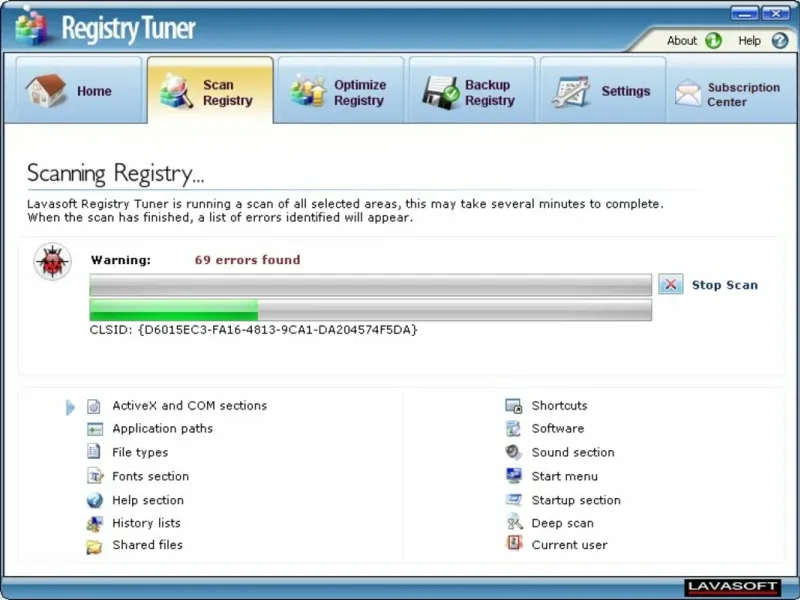Screen dimensions: 800x600
Task: Switch to the Optimize Registry tab
Action: pos(341,90)
